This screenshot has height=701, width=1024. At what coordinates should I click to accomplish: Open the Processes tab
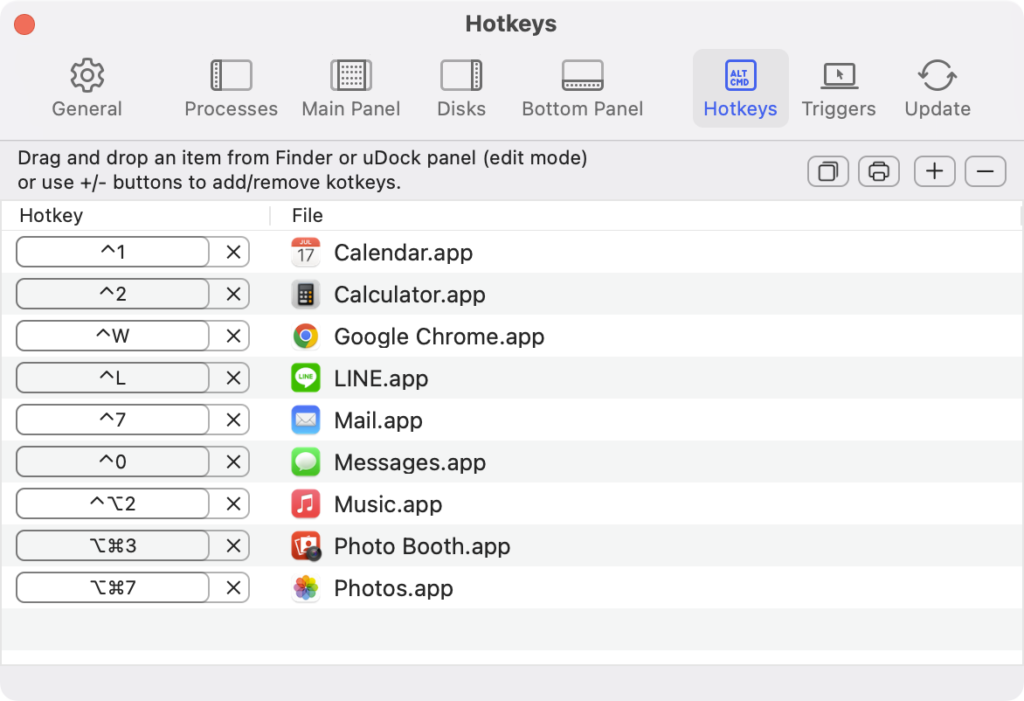pyautogui.click(x=230, y=85)
